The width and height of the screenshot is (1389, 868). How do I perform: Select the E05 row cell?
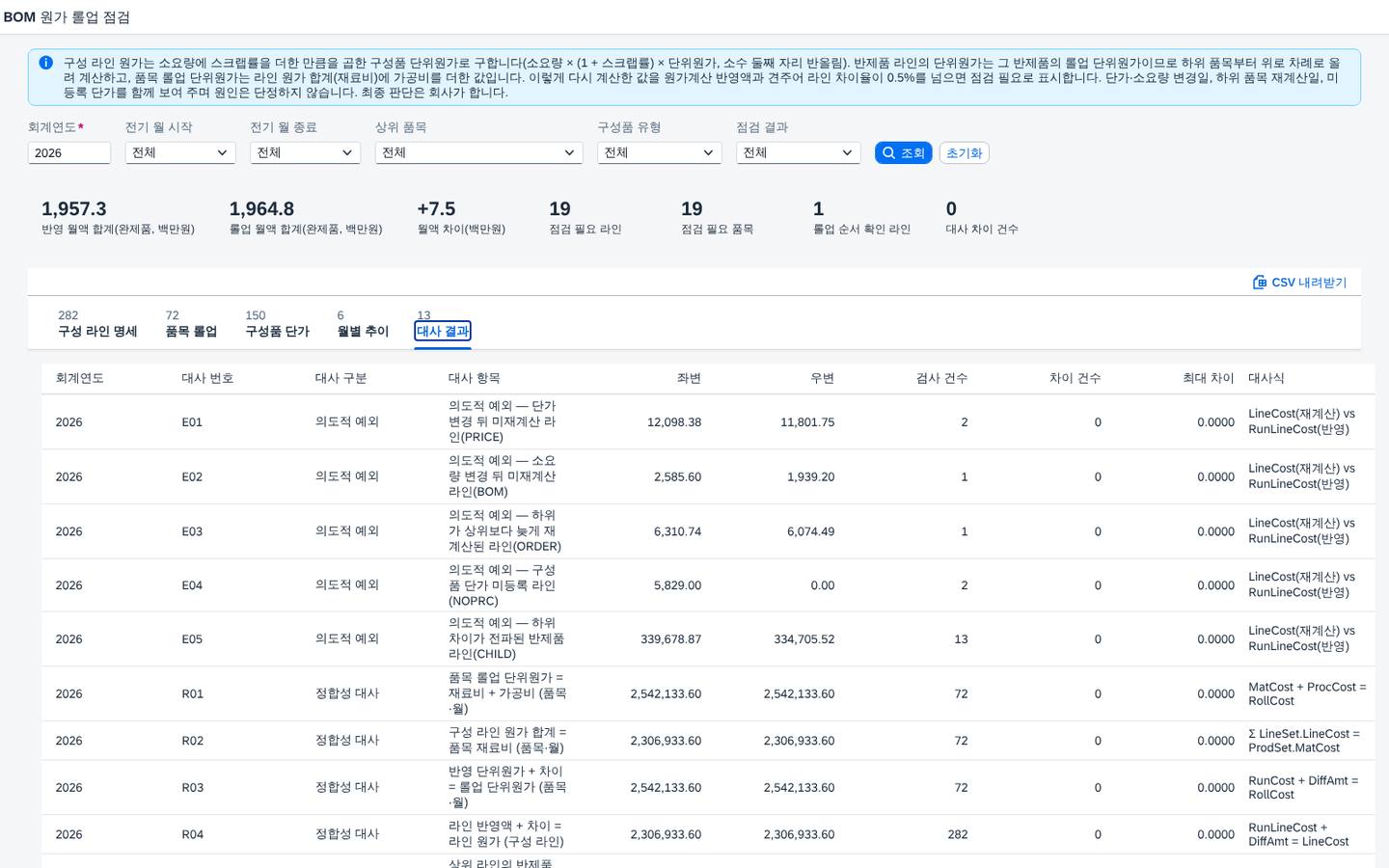click(x=192, y=639)
